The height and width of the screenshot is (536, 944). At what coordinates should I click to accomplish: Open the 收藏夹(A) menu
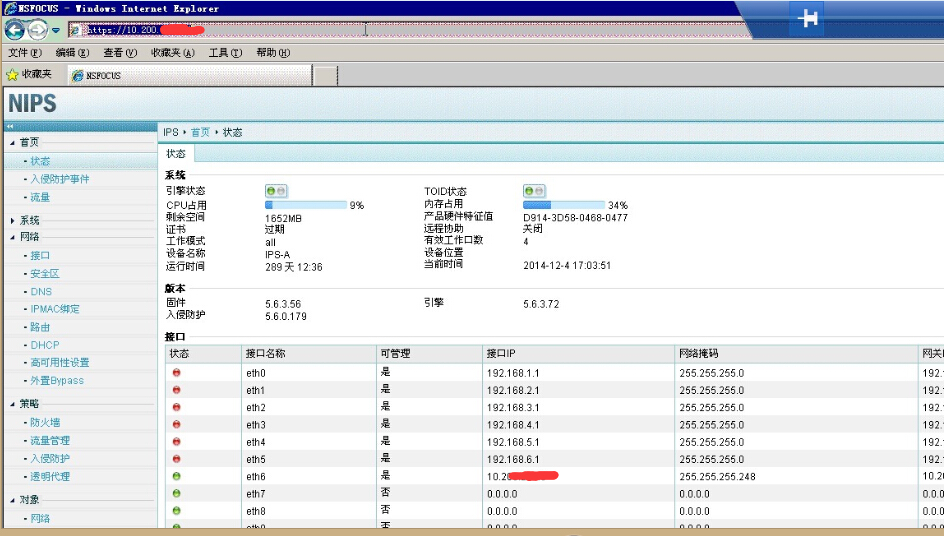[x=173, y=53]
